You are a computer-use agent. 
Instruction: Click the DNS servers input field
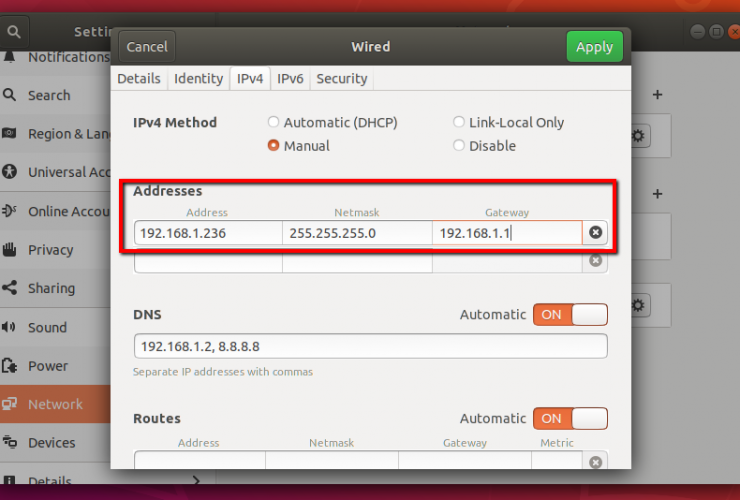pyautogui.click(x=370, y=346)
